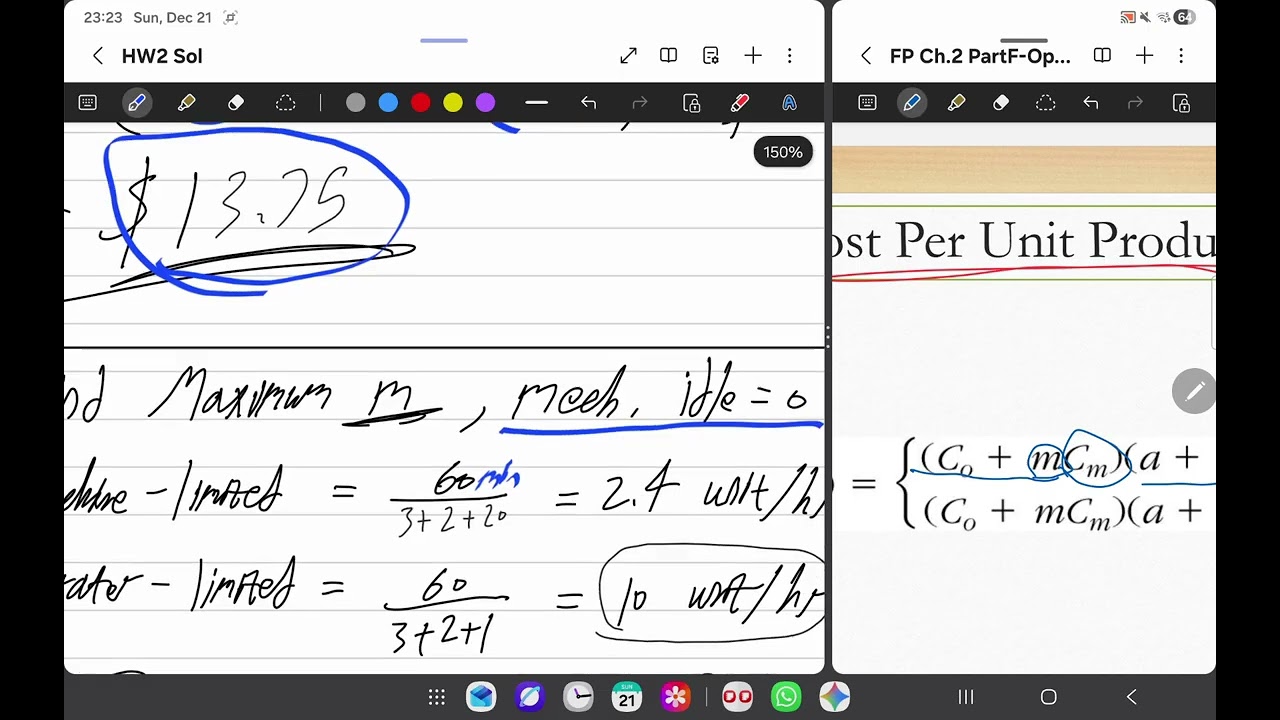This screenshot has height=720, width=1280.
Task: Select the highlighter tool in HW2 Sol toolbar
Action: (x=186, y=103)
